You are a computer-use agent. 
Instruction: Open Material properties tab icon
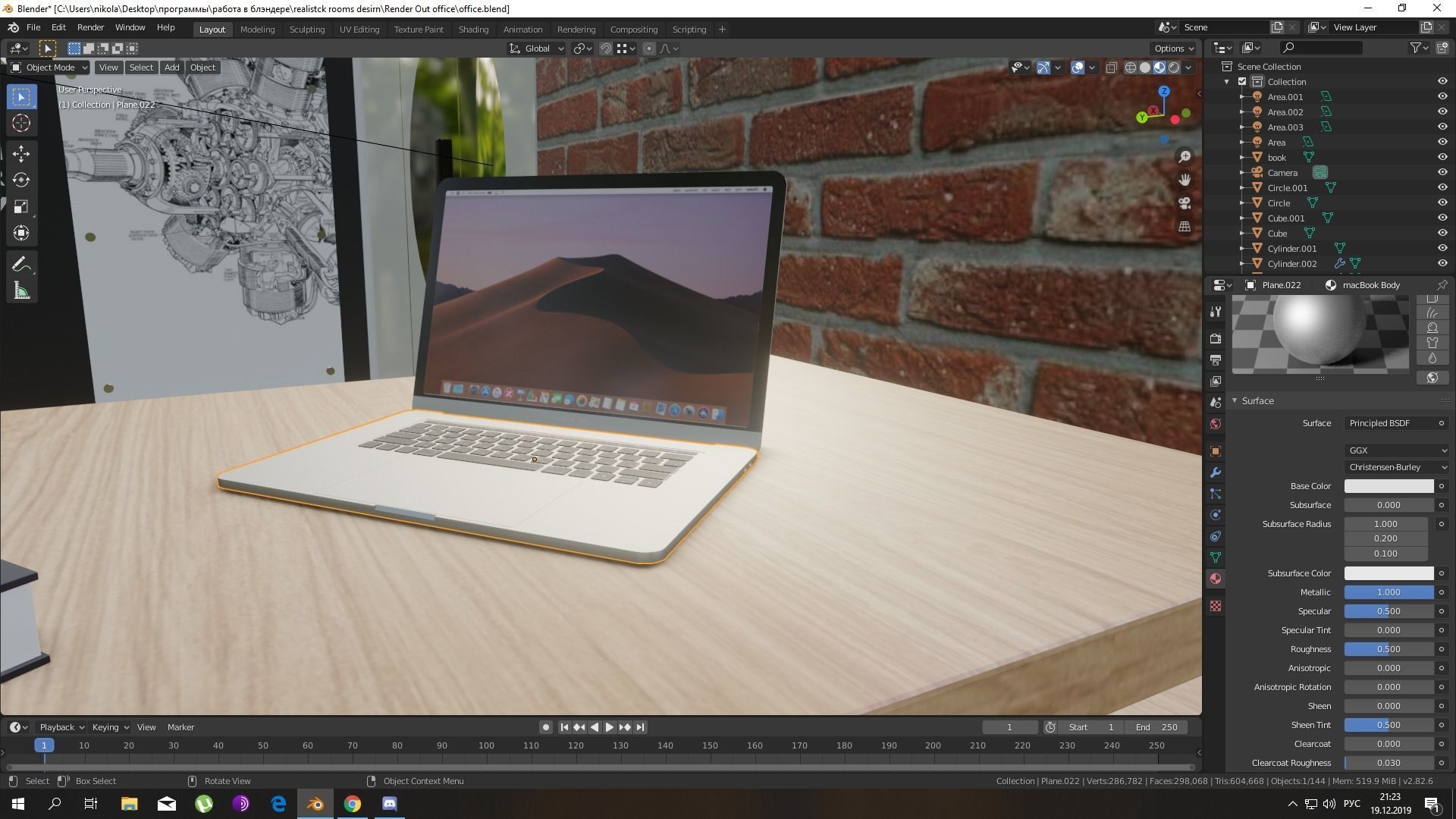[x=1216, y=579]
